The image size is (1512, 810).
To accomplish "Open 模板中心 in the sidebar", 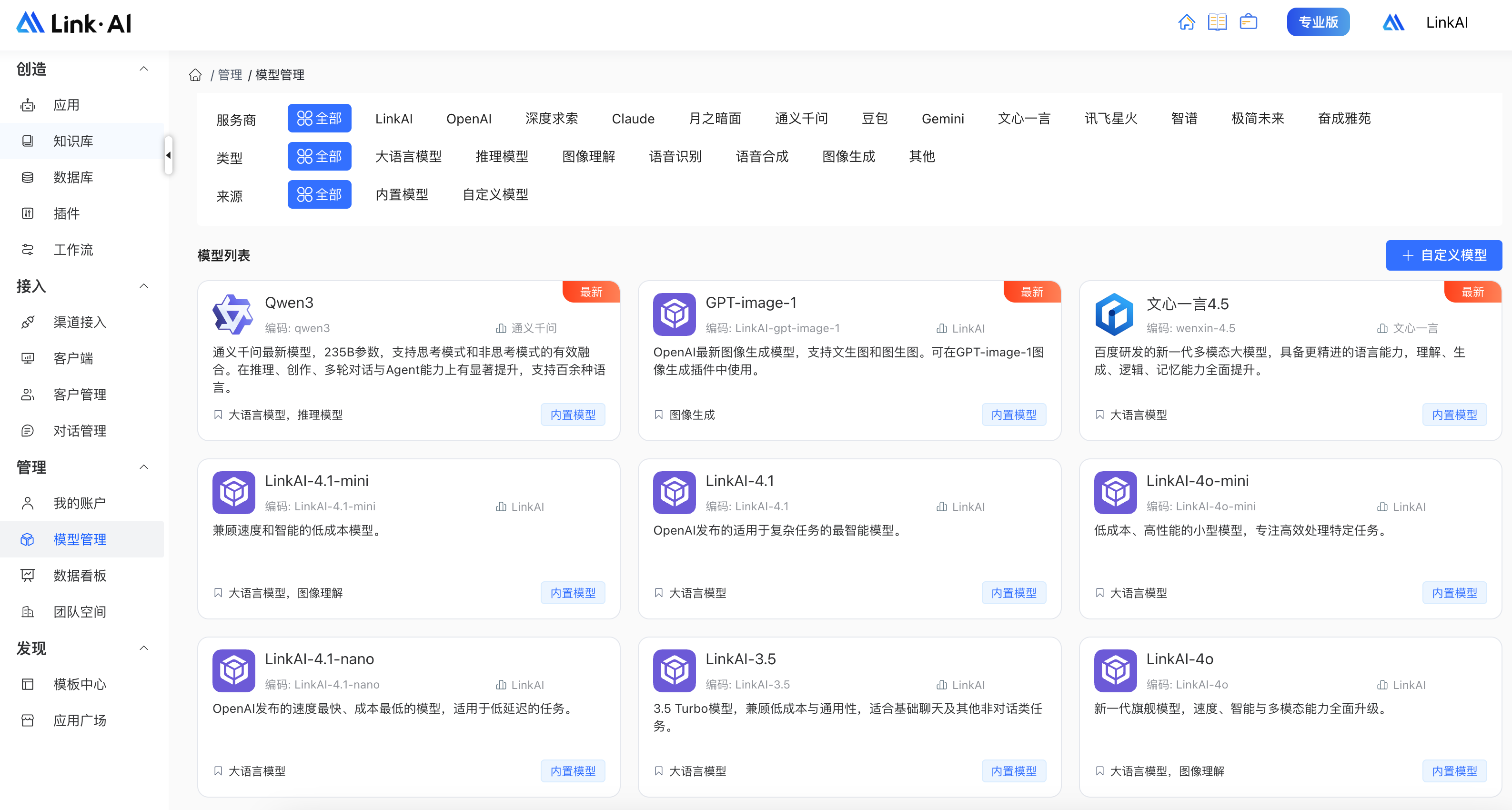I will [x=82, y=684].
